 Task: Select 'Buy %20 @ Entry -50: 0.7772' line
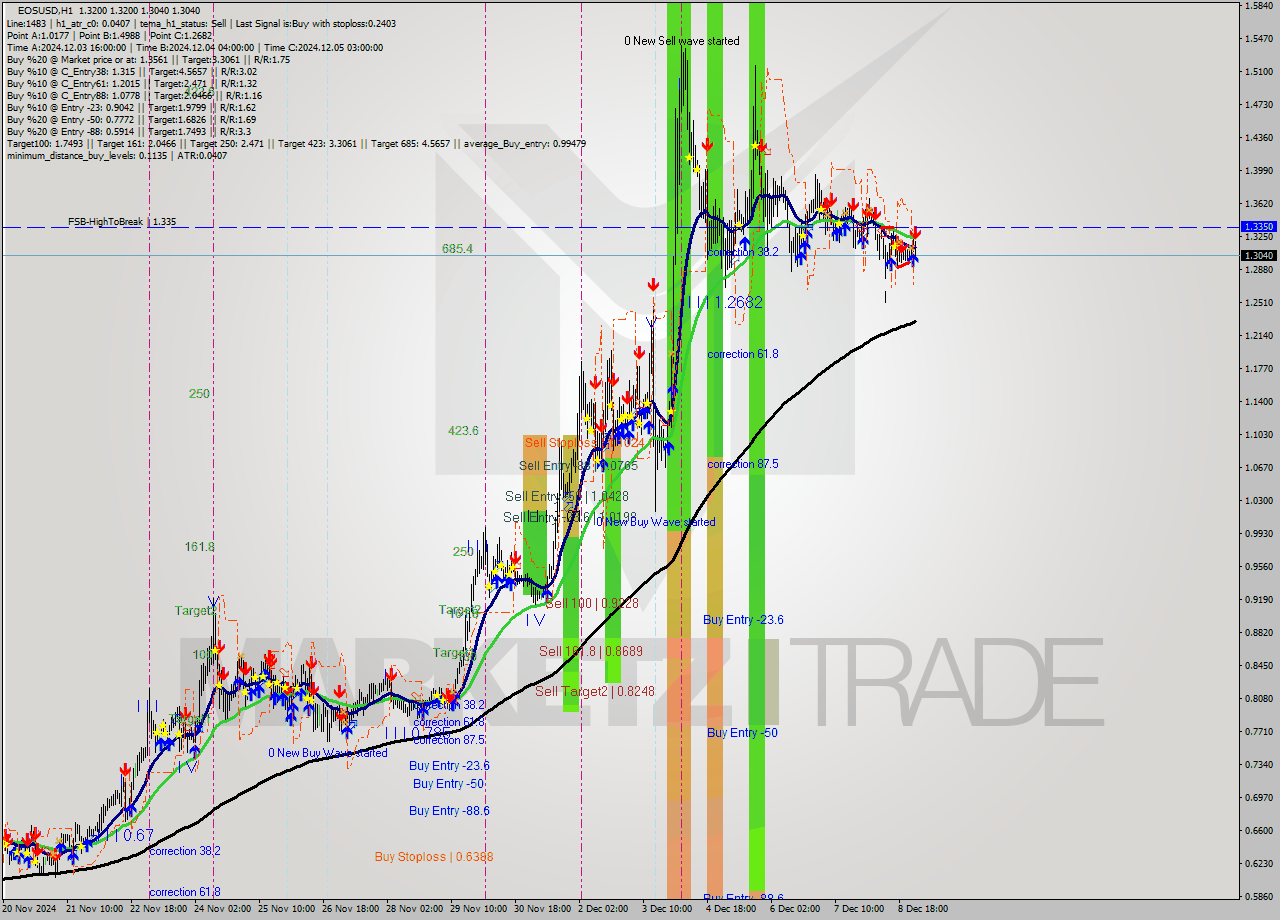point(131,119)
